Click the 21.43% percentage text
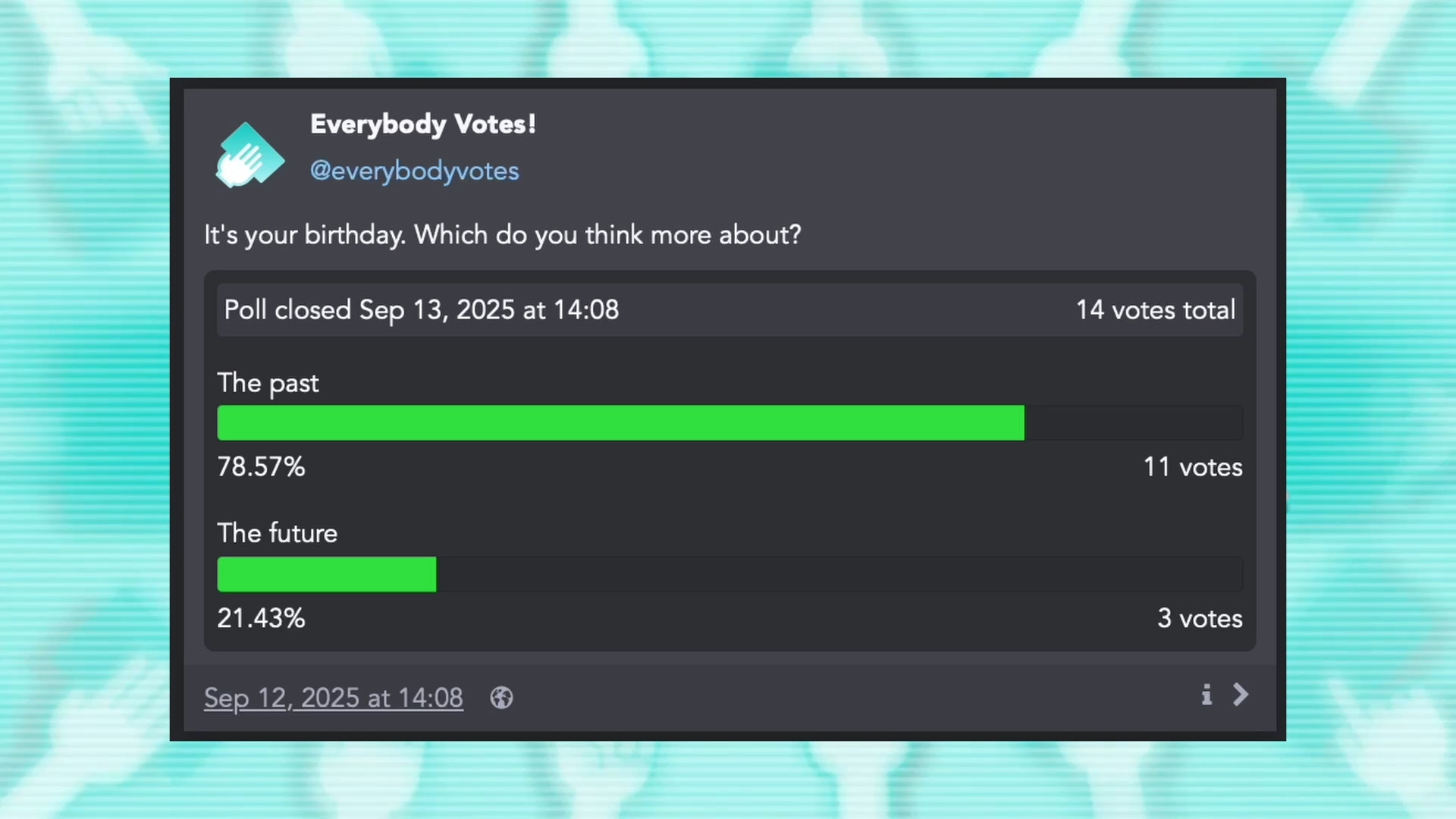The height and width of the screenshot is (819, 1456). 262,619
